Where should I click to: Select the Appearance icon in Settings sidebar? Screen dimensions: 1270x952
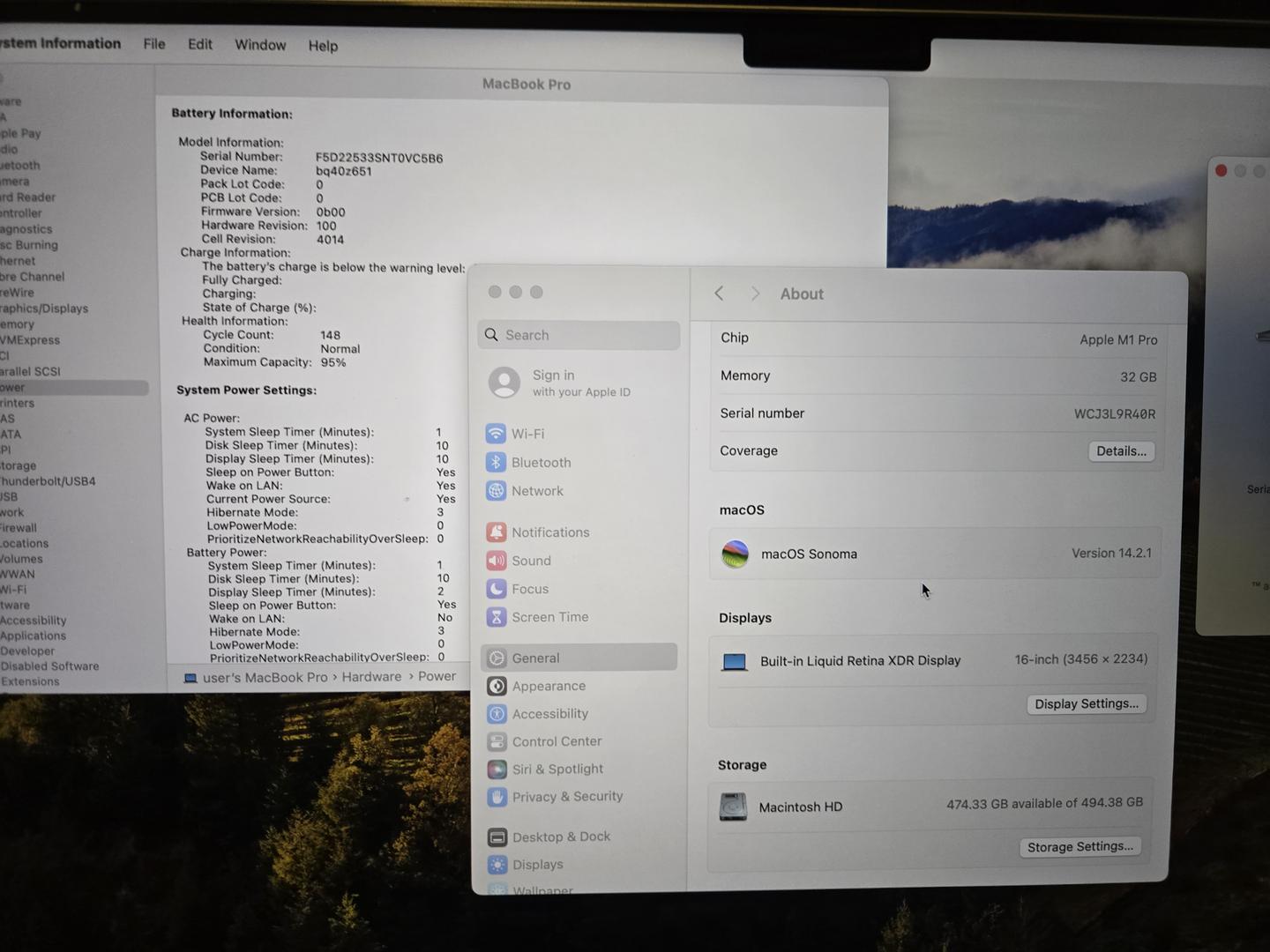tap(497, 686)
